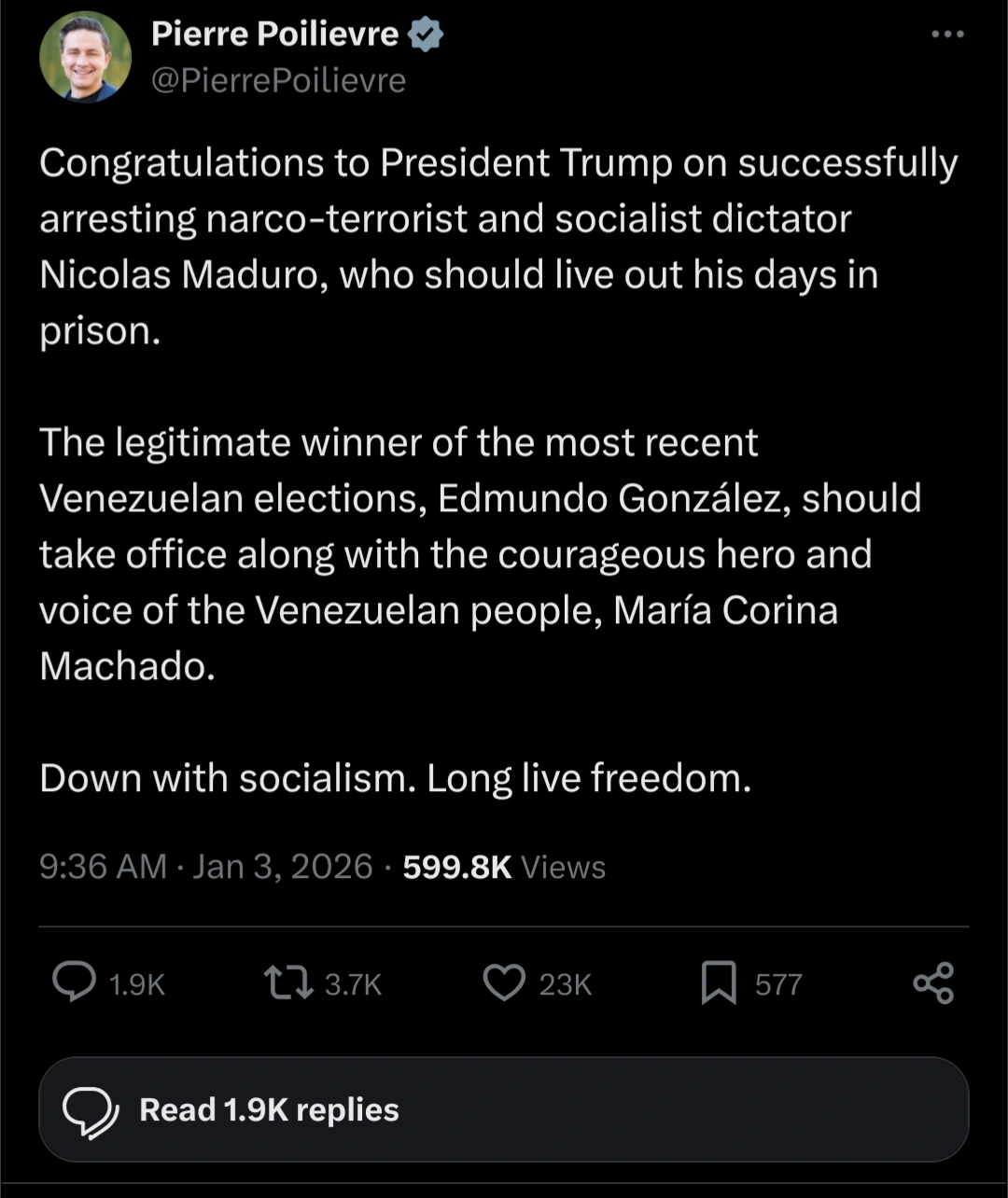Click the Jan 3, 2026 date
The image size is (1008, 1198).
(x=283, y=867)
